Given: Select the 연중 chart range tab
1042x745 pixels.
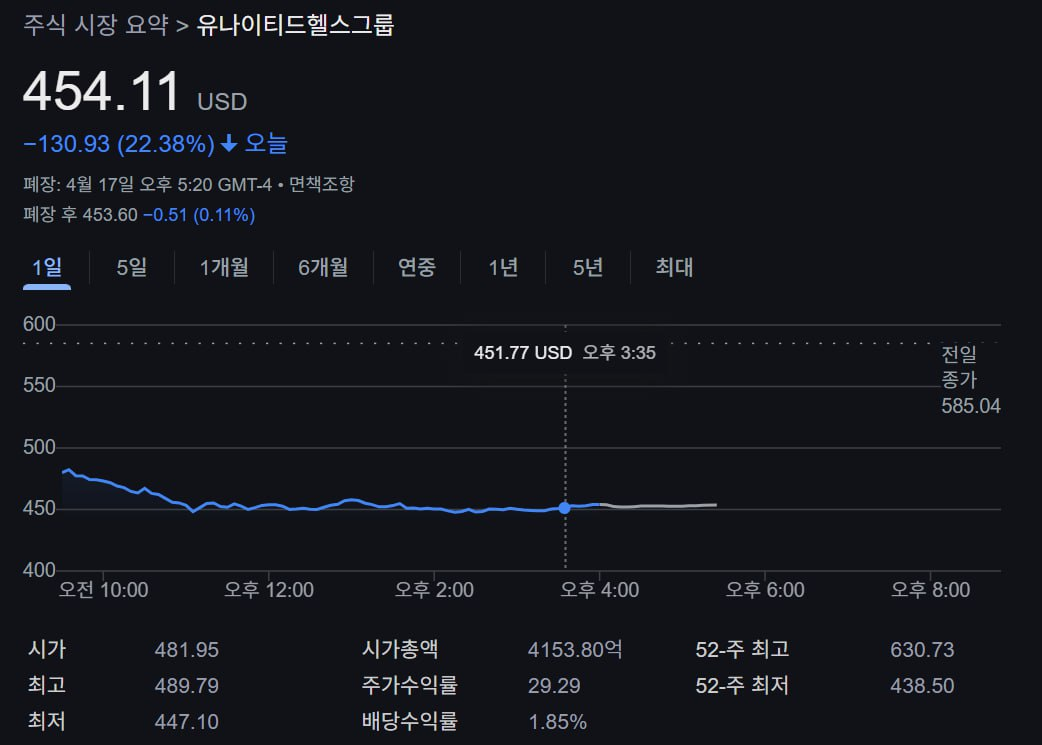Looking at the screenshot, I should point(417,268).
